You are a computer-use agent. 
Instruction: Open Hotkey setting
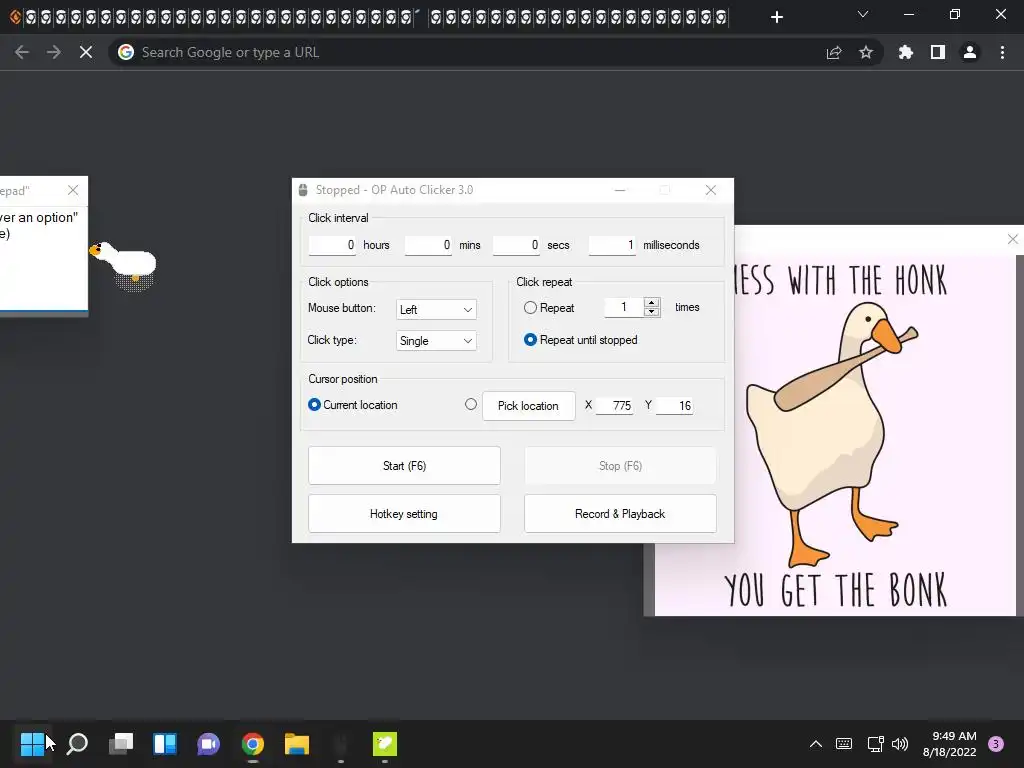click(404, 514)
